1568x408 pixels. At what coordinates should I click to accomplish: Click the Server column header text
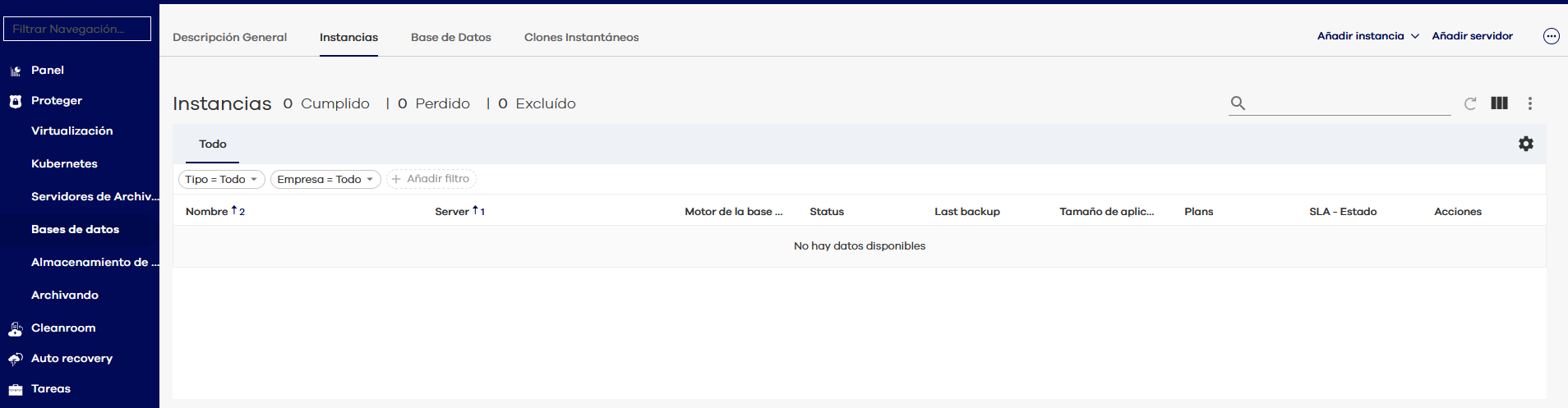click(x=452, y=212)
